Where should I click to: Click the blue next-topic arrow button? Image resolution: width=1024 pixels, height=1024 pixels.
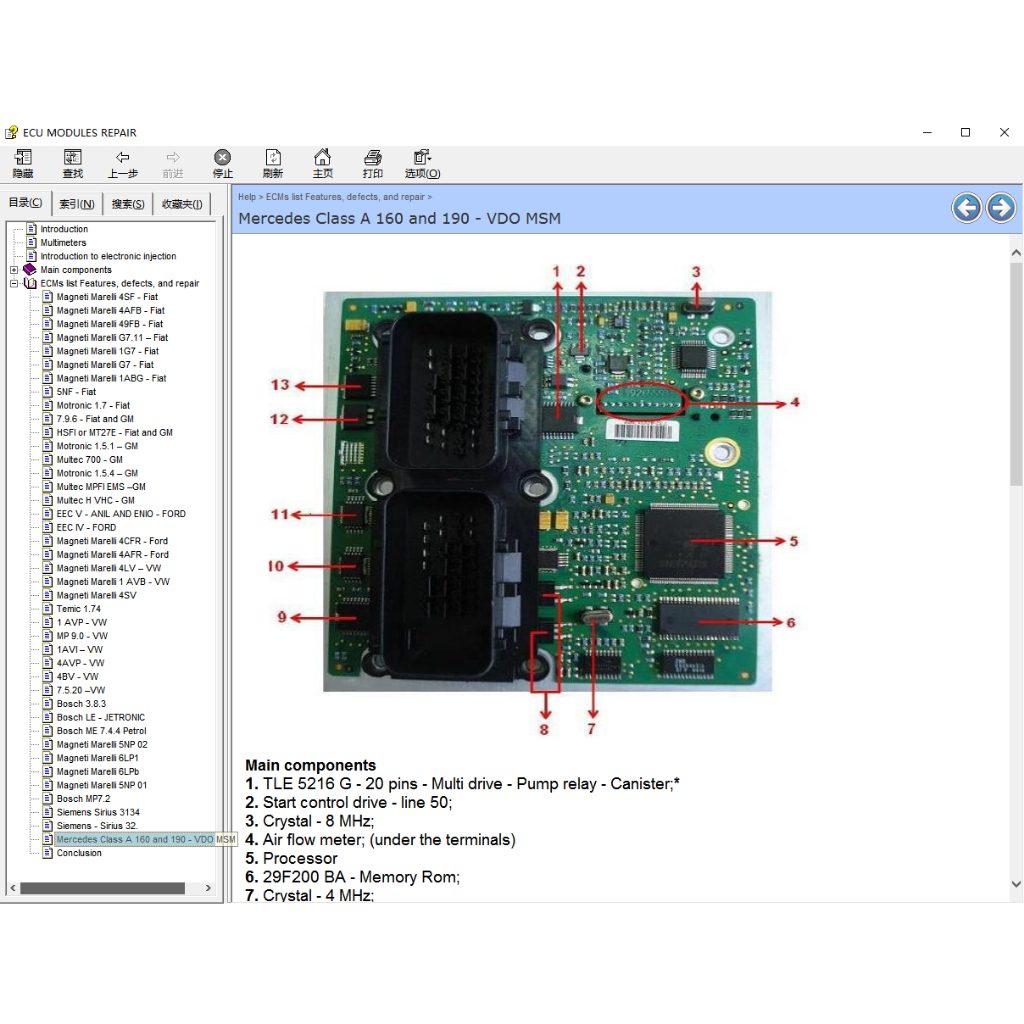pos(1000,208)
